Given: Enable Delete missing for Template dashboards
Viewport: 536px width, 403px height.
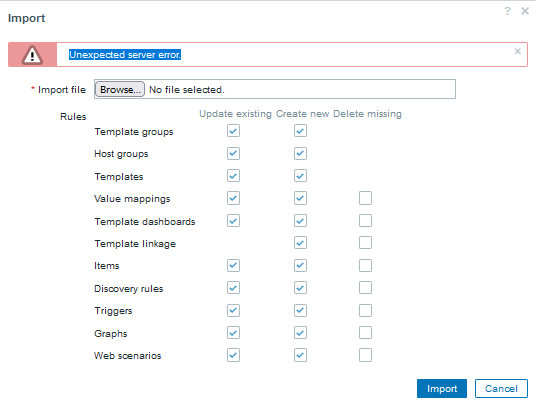Looking at the screenshot, I should coord(365,220).
